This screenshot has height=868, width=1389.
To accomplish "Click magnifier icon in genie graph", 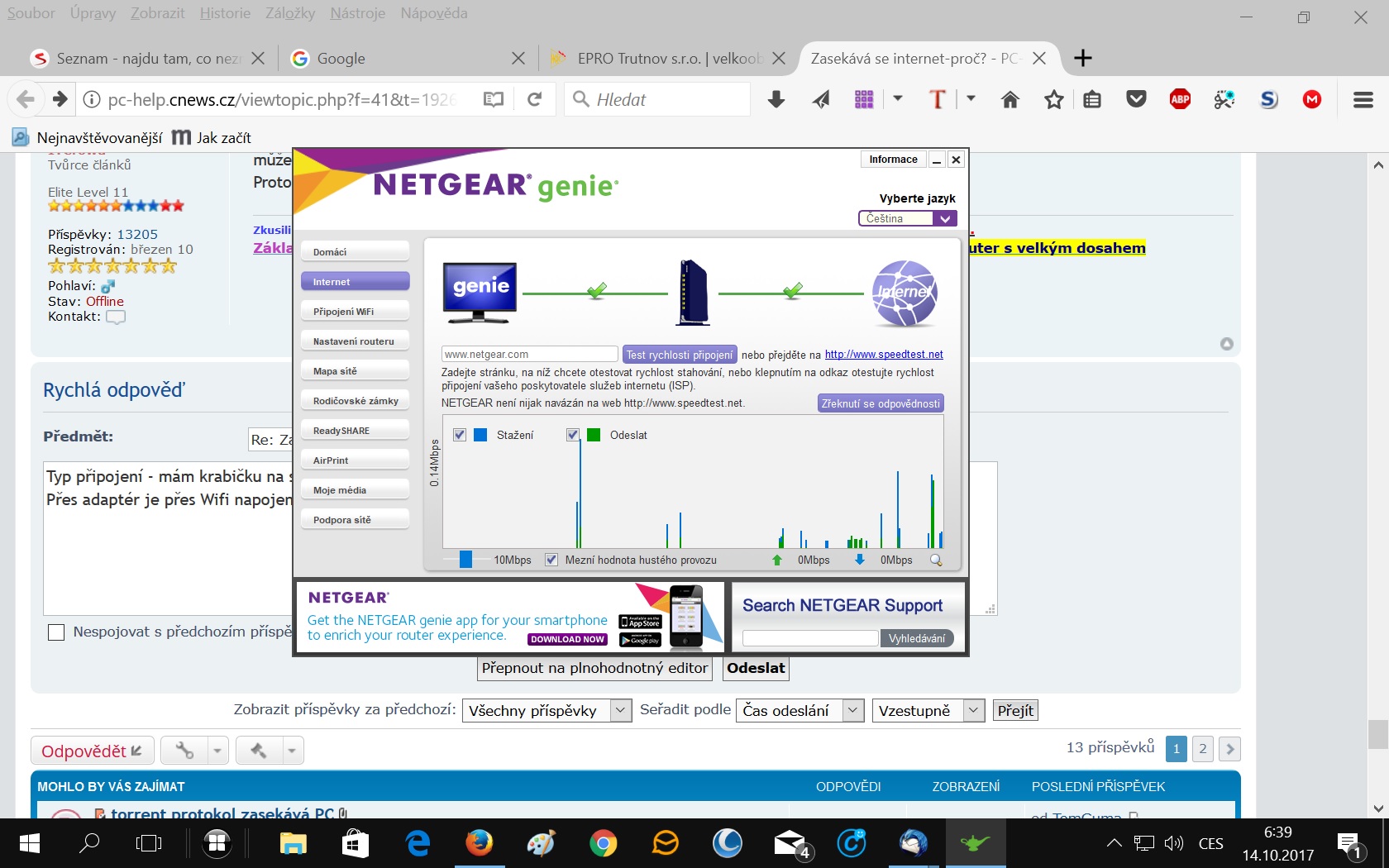I will tap(936, 560).
